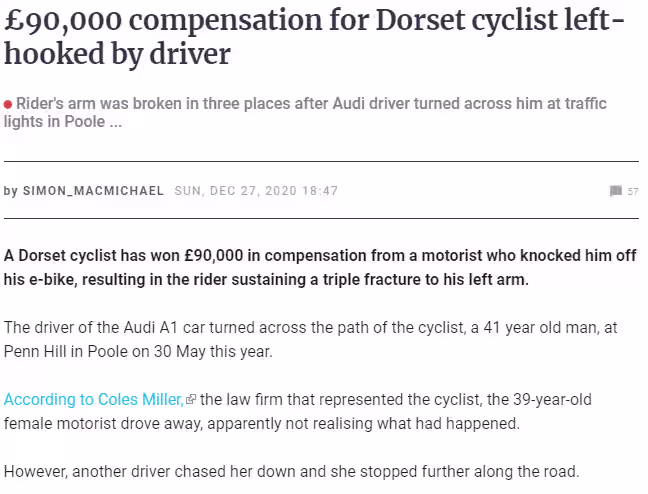
Task: Click the word 'by' before the author name
Action: [11, 191]
